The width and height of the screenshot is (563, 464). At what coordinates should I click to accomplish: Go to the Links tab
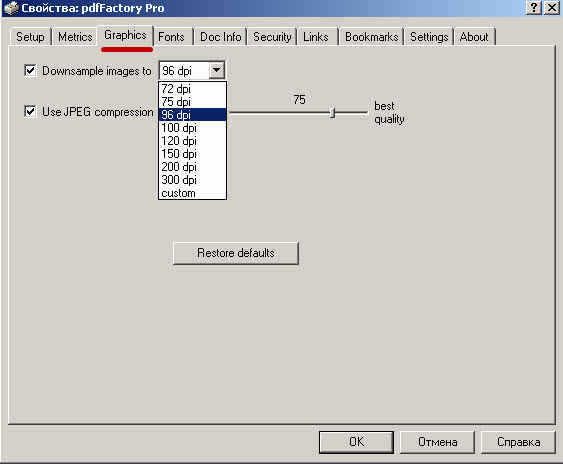316,37
